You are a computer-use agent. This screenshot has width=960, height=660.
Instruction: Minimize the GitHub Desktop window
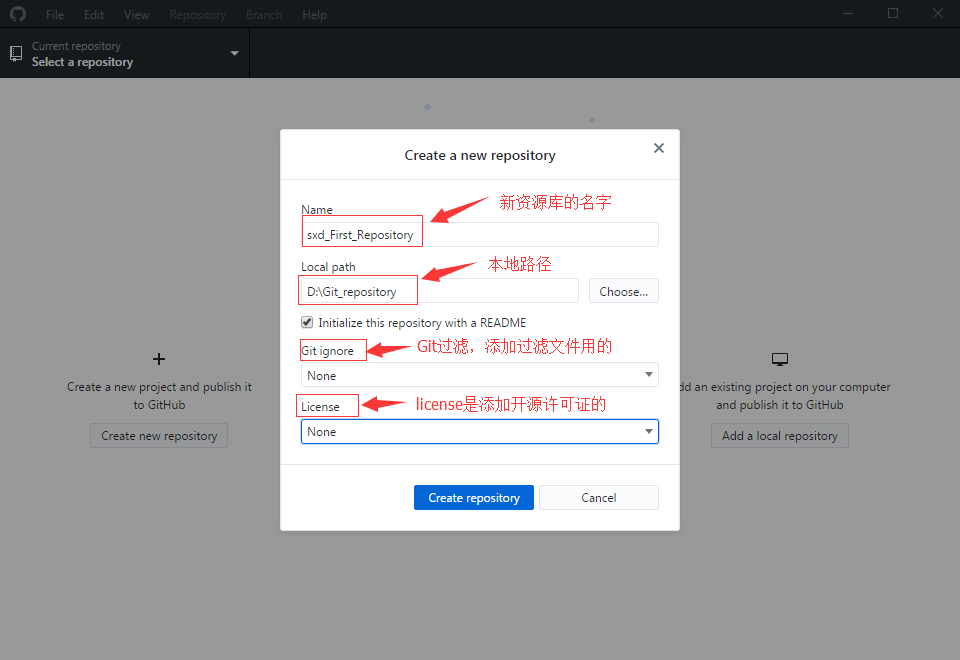pos(848,13)
